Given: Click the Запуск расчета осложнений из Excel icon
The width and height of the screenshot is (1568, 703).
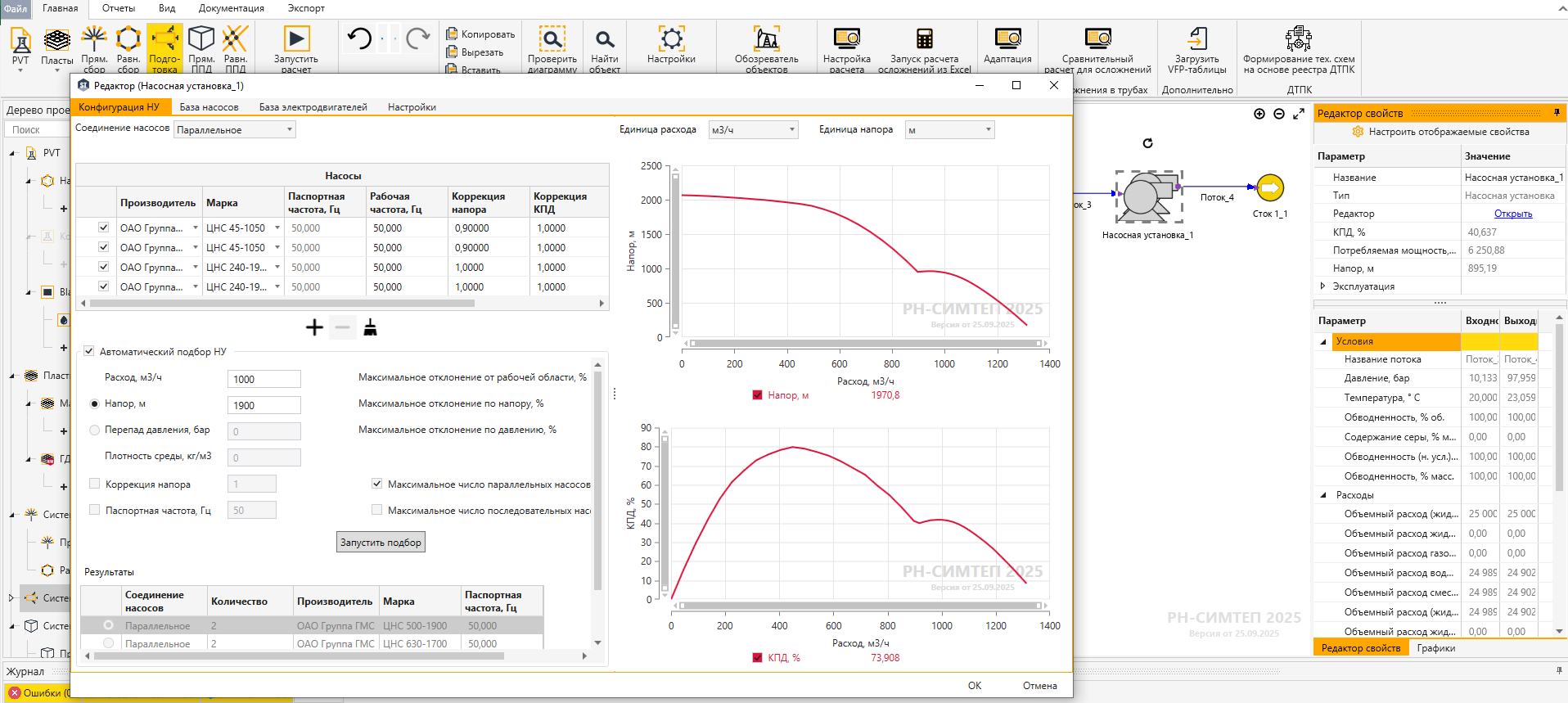Looking at the screenshot, I should [x=924, y=39].
